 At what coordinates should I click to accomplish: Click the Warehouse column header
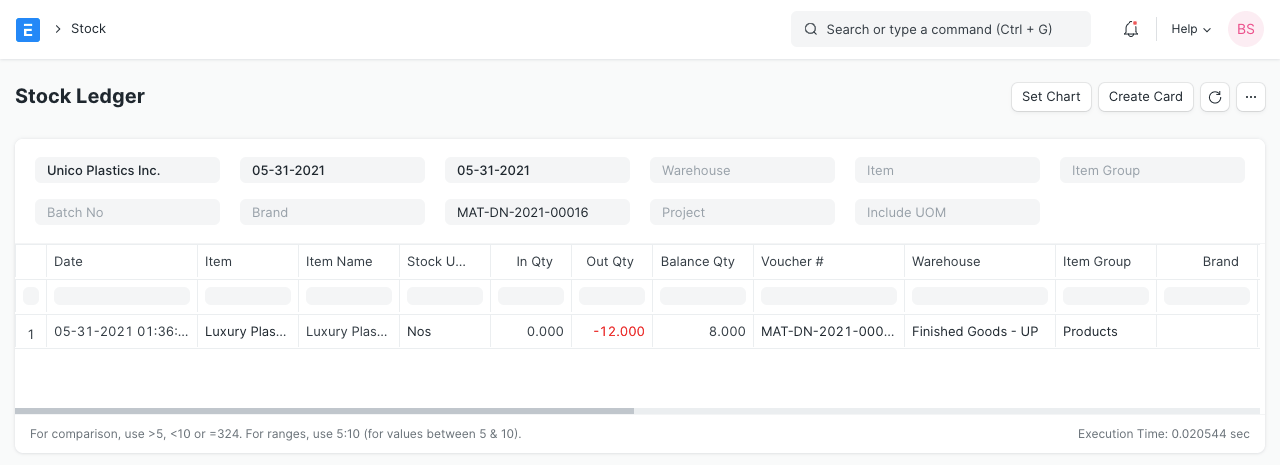[979, 261]
